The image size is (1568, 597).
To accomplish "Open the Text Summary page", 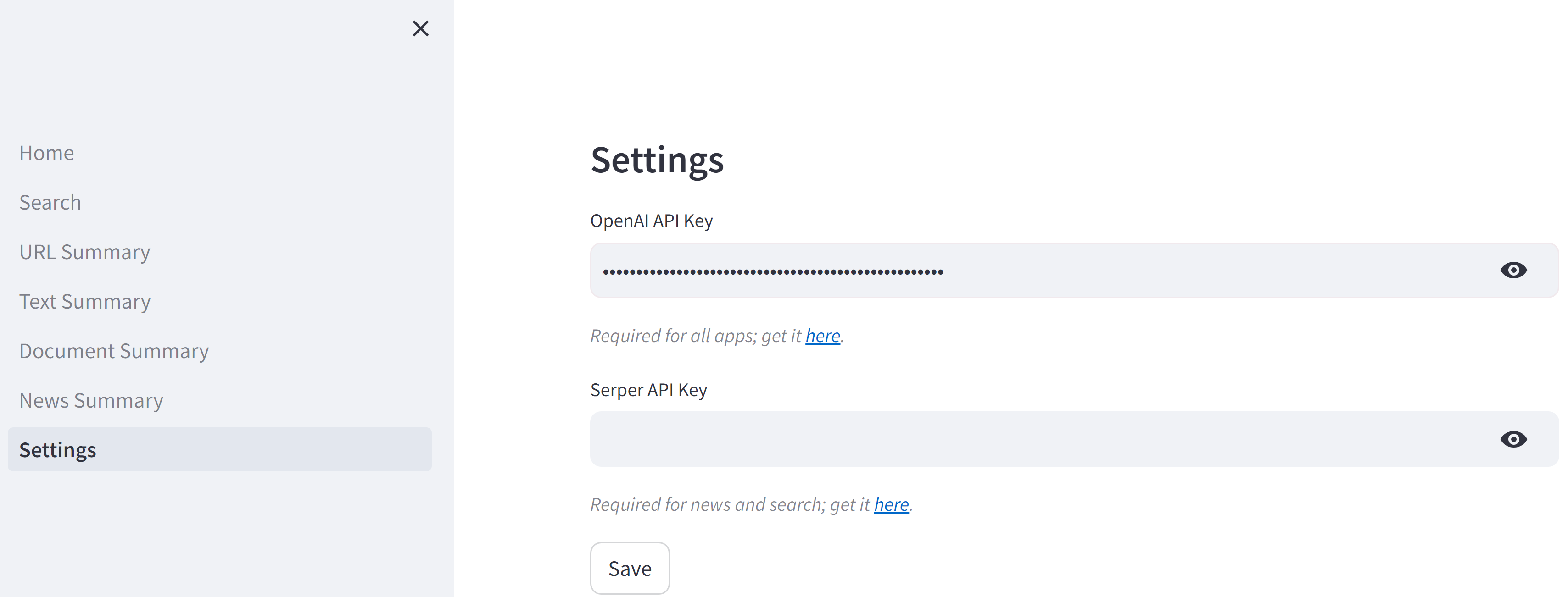I will [84, 302].
